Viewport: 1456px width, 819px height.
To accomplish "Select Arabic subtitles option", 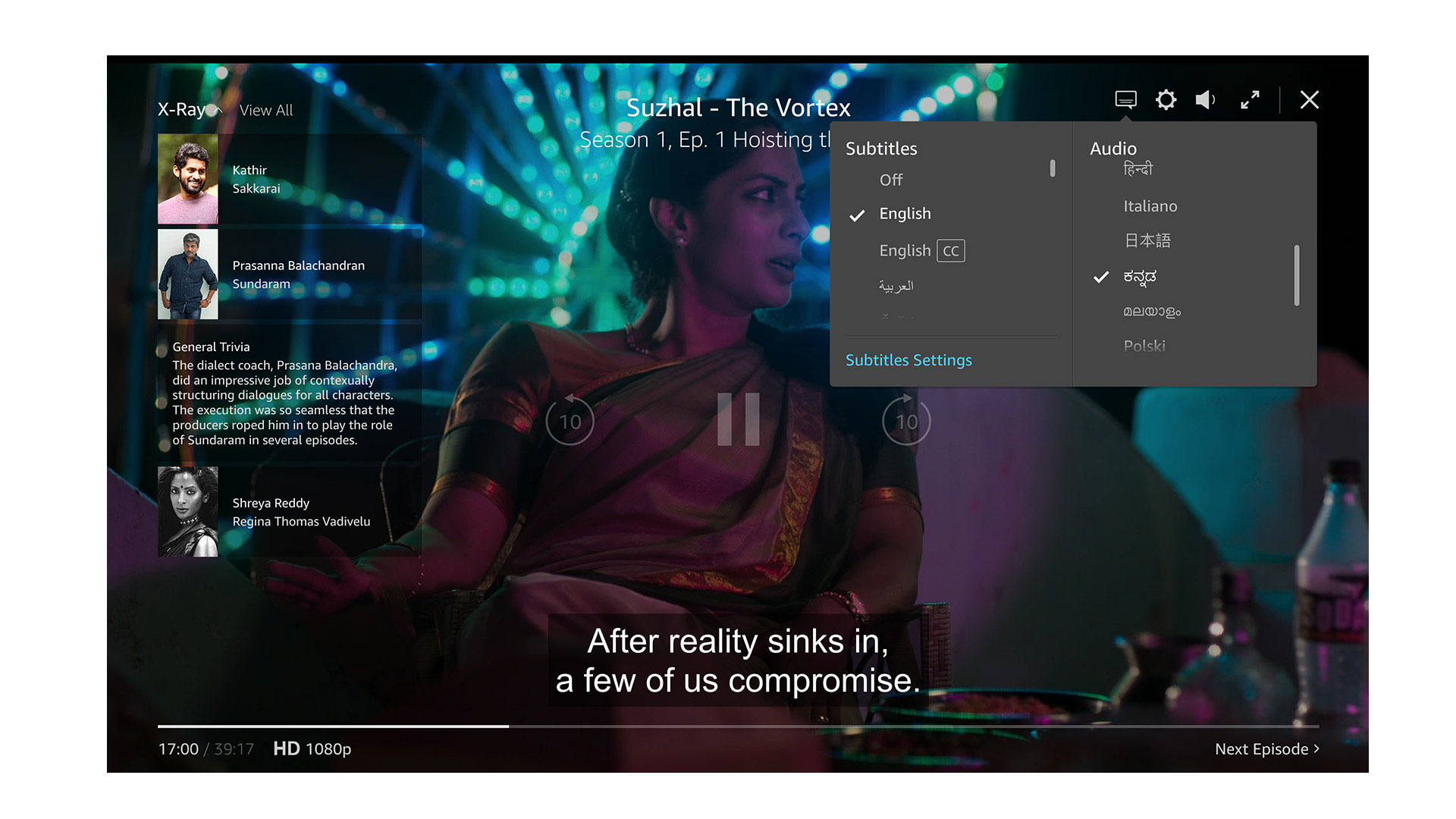I will pos(896,286).
